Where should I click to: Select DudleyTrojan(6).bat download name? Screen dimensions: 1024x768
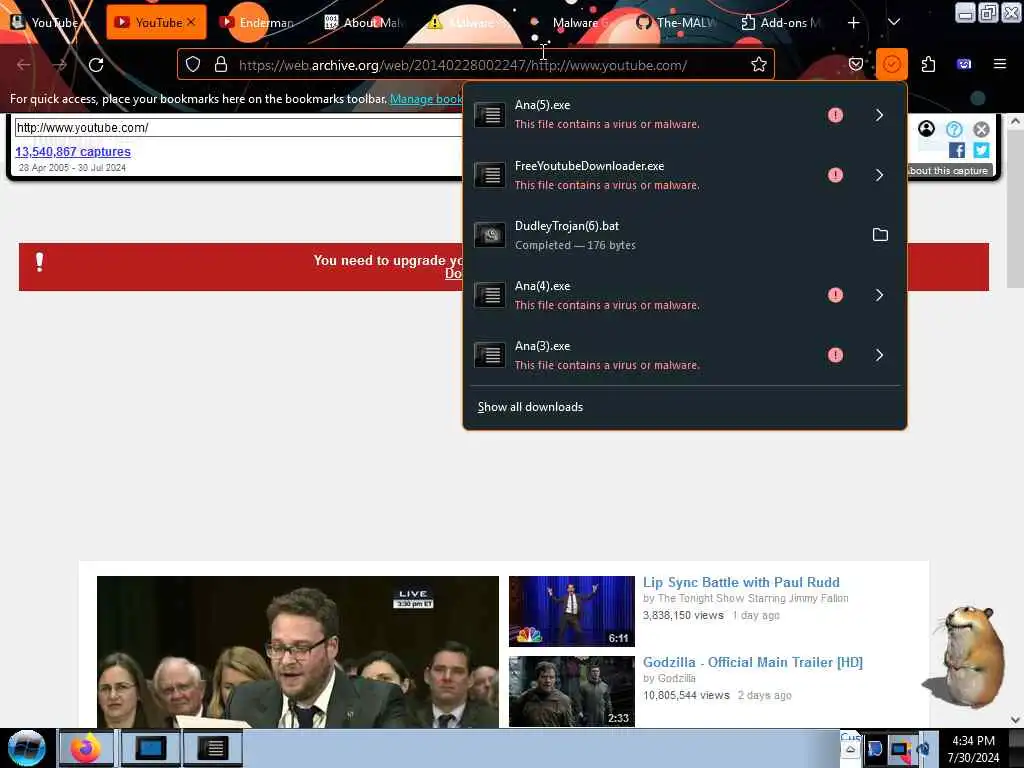pos(566,226)
